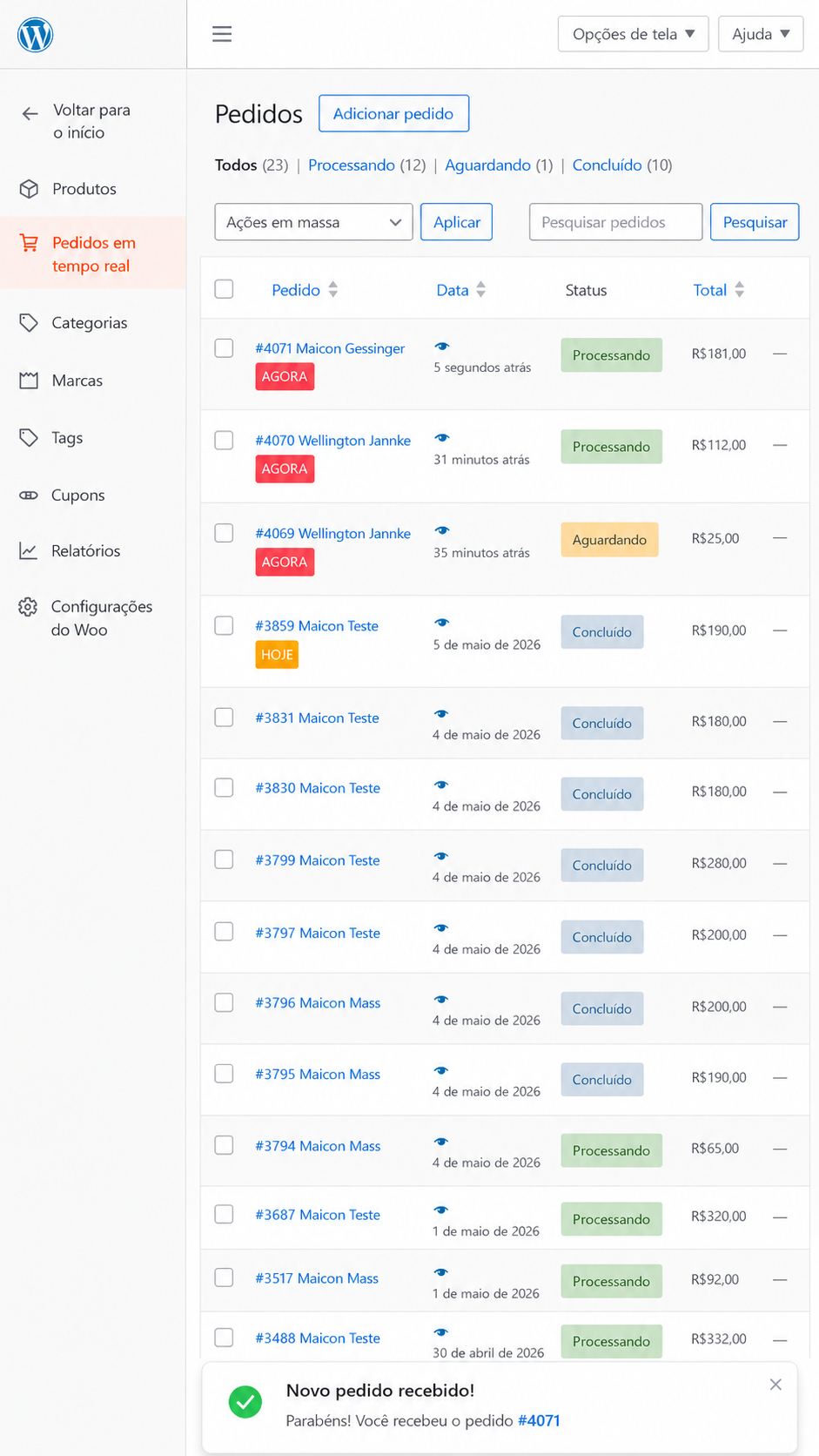Preview order #3796 with the eye icon
This screenshot has width=819, height=1456.
pyautogui.click(x=441, y=1000)
